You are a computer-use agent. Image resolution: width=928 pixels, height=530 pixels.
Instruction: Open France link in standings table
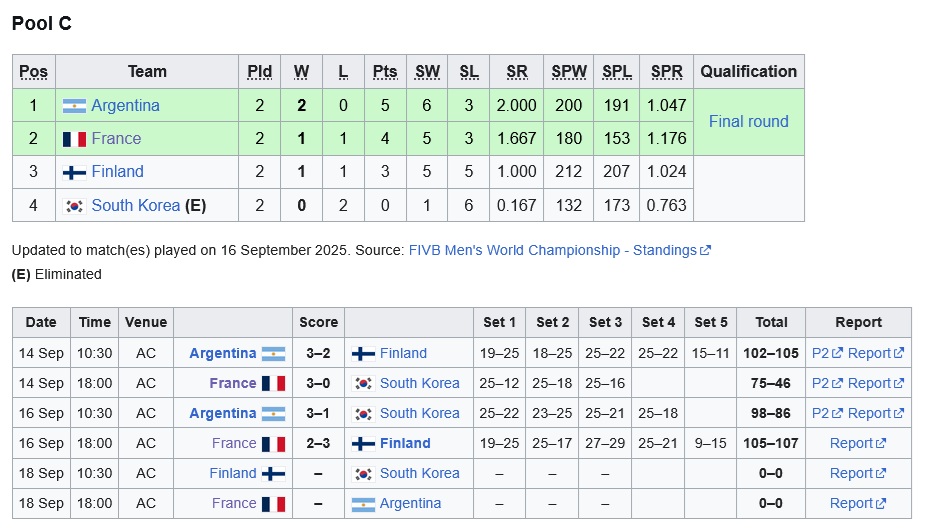(x=116, y=139)
